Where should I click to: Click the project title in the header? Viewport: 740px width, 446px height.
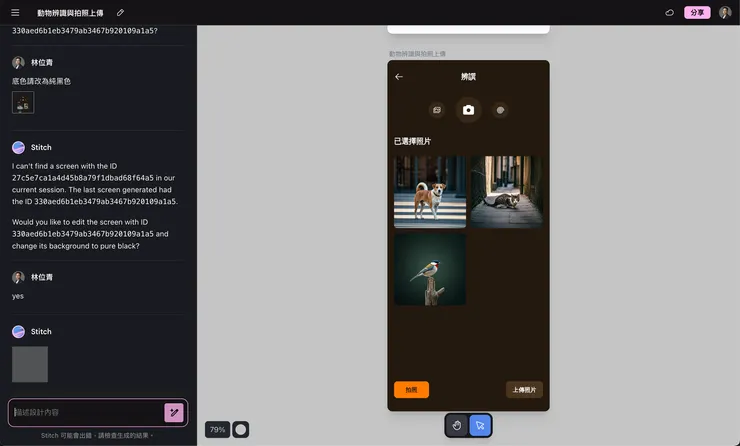pos(70,13)
